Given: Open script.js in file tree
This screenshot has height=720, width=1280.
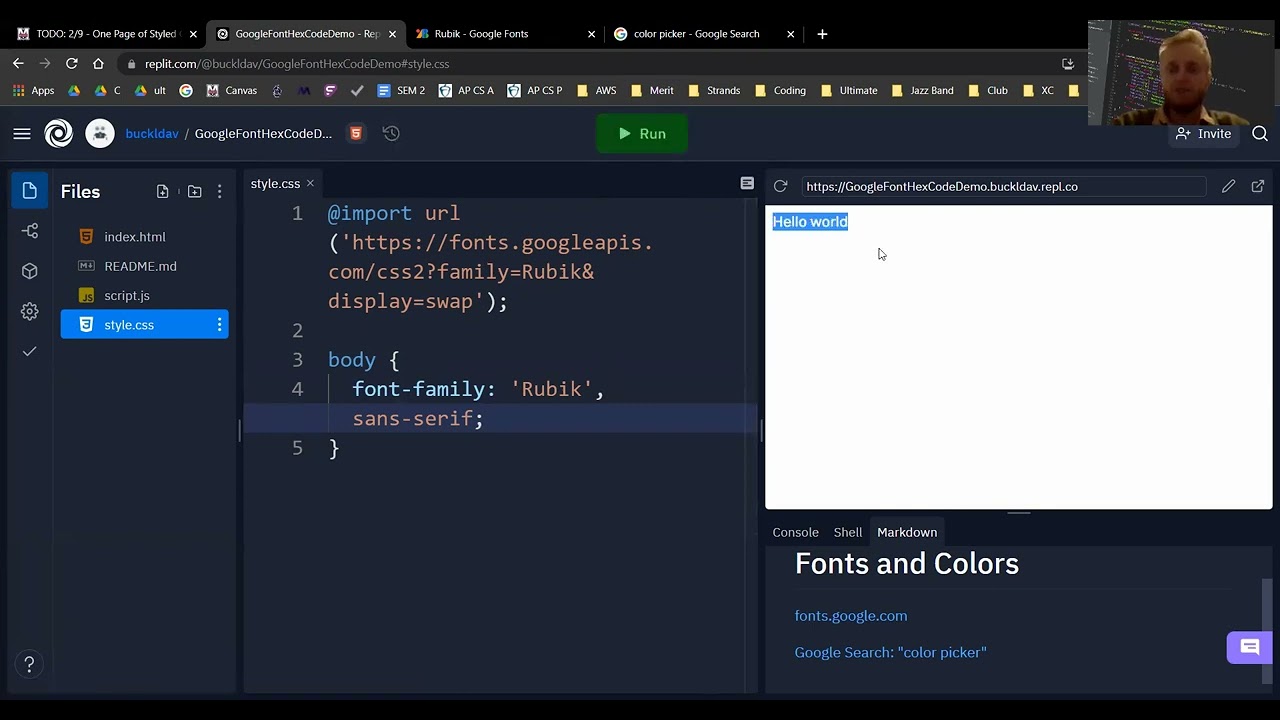Looking at the screenshot, I should 145,296.
